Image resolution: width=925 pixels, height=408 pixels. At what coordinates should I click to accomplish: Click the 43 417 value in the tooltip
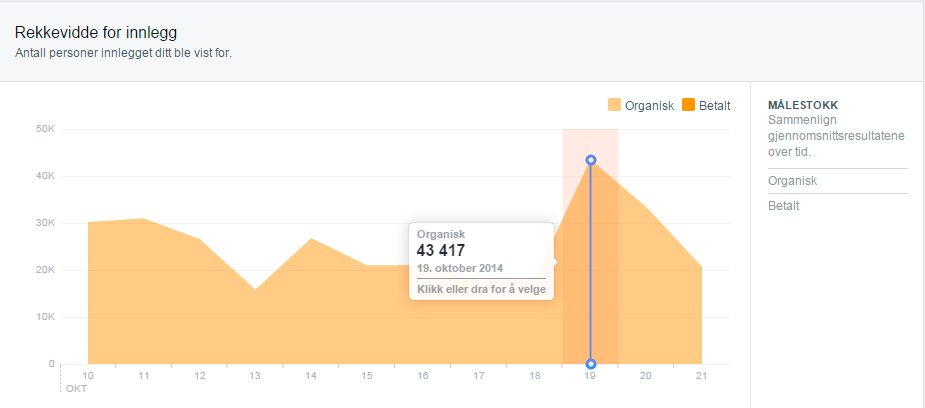click(x=442, y=251)
